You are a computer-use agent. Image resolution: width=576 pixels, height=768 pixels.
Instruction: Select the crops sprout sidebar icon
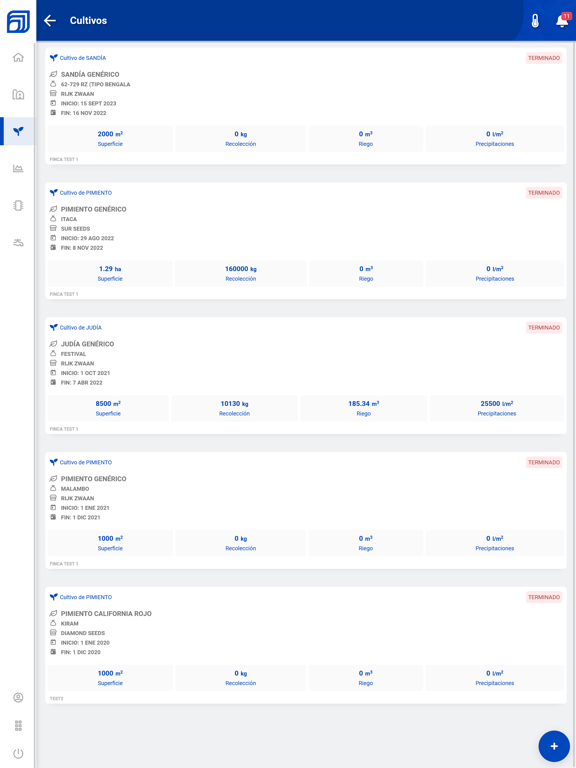[18, 131]
